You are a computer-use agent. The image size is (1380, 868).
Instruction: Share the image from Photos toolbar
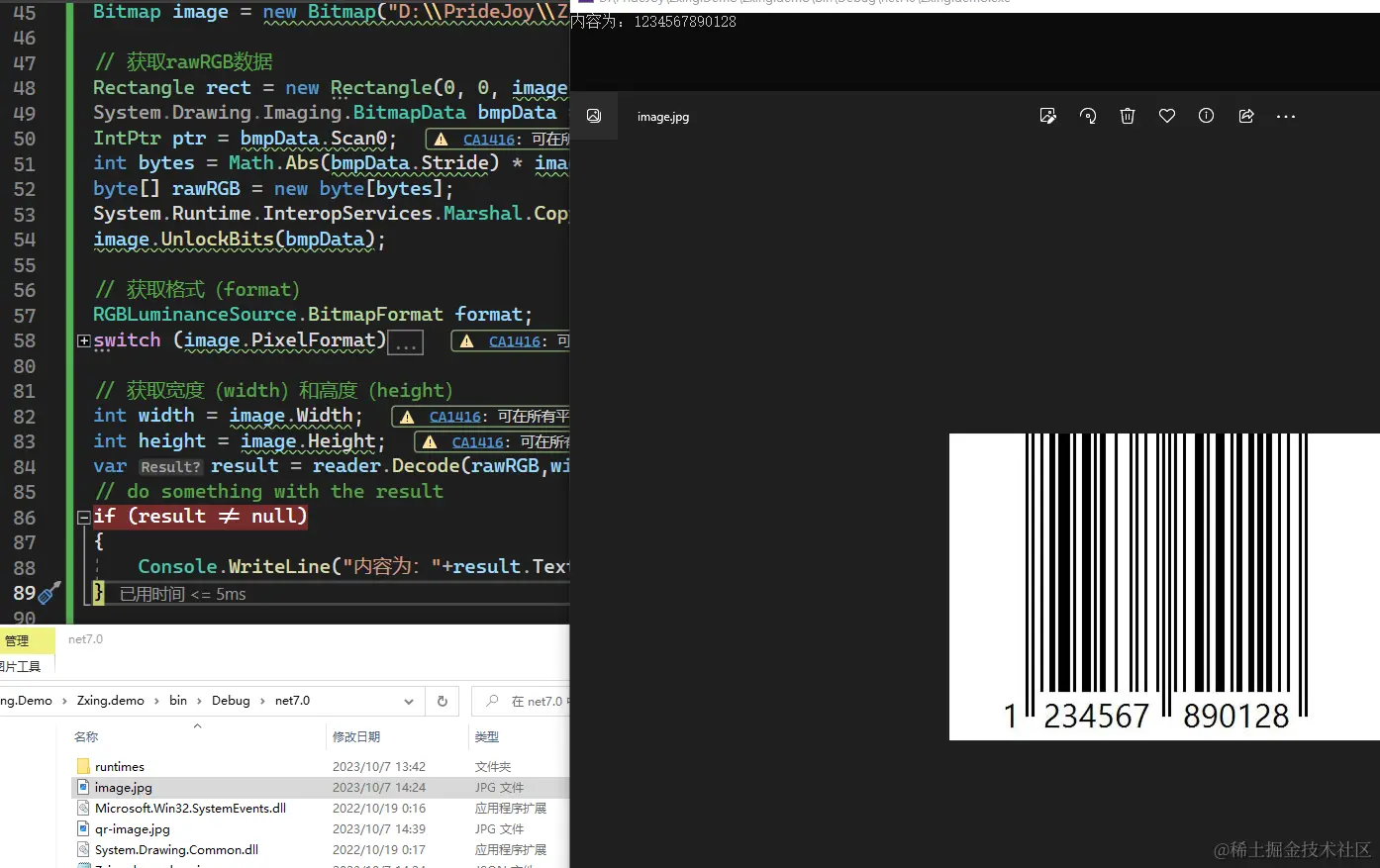(x=1246, y=116)
